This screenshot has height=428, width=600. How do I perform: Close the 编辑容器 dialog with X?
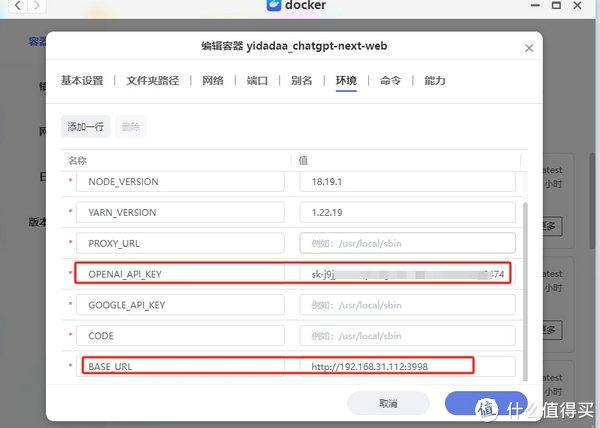pyautogui.click(x=529, y=48)
